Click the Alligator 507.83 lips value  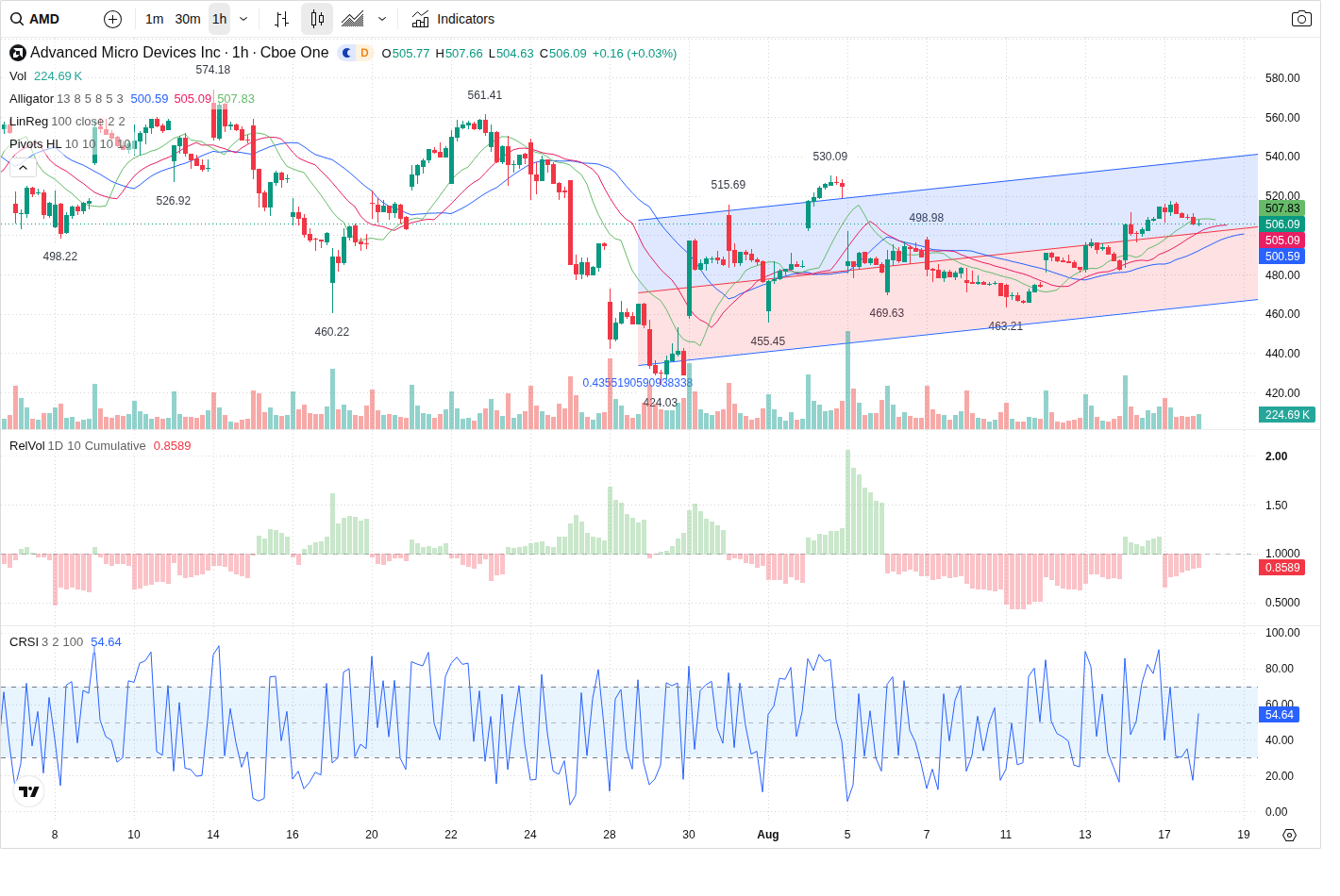tap(236, 99)
